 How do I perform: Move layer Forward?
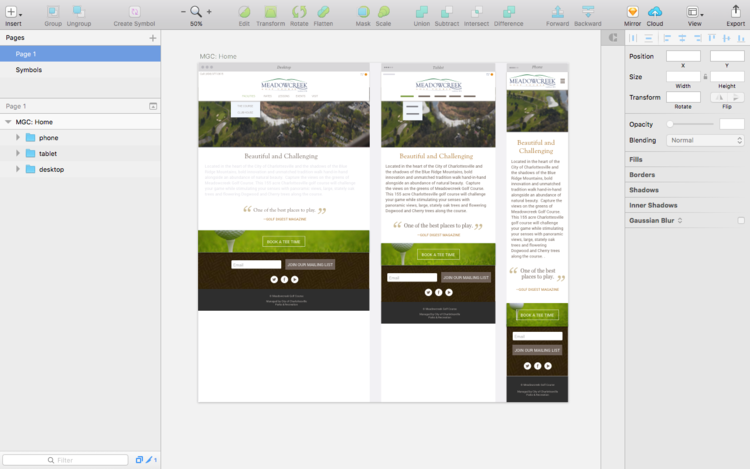tap(557, 15)
